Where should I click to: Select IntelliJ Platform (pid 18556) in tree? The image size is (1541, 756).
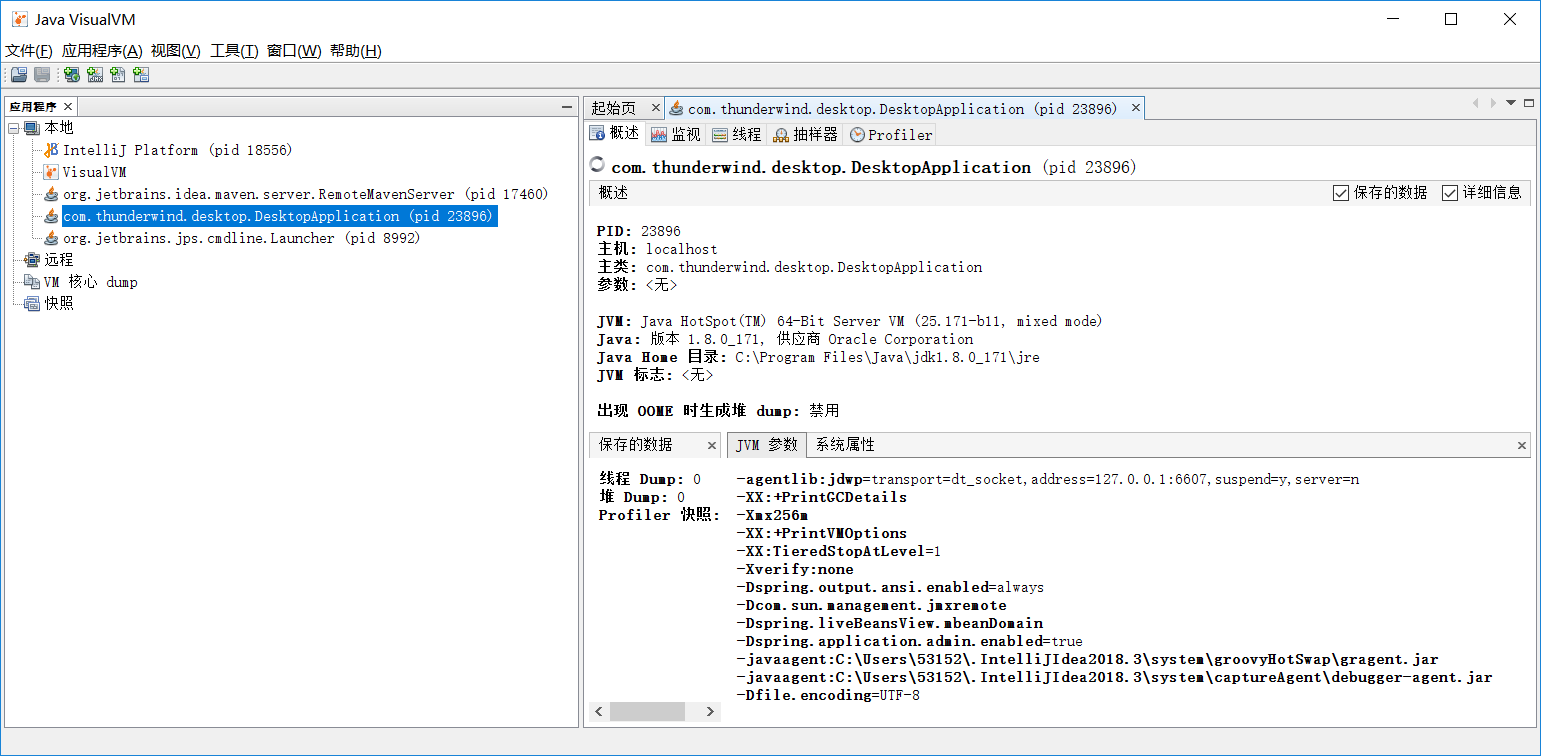tap(177, 150)
